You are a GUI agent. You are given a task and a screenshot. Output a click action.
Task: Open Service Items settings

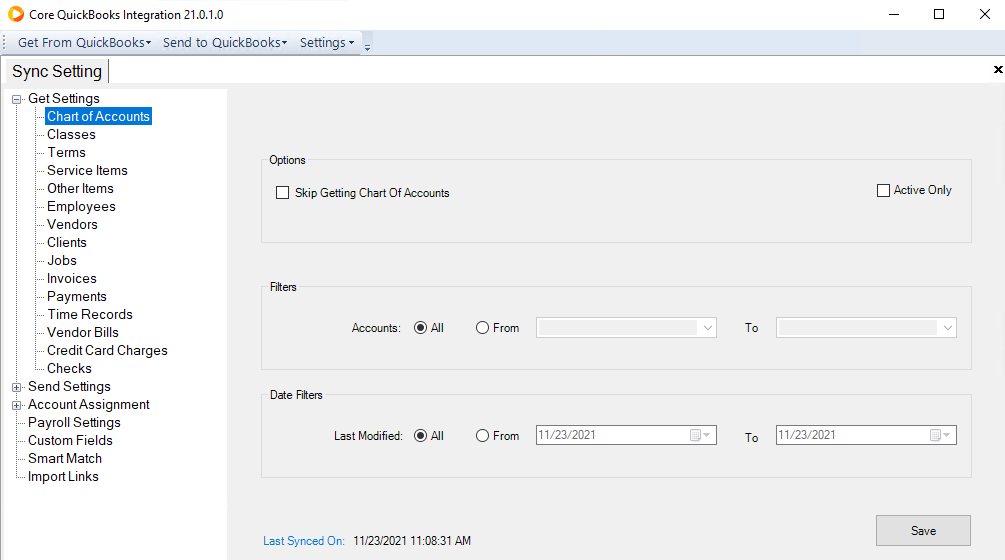coord(87,170)
